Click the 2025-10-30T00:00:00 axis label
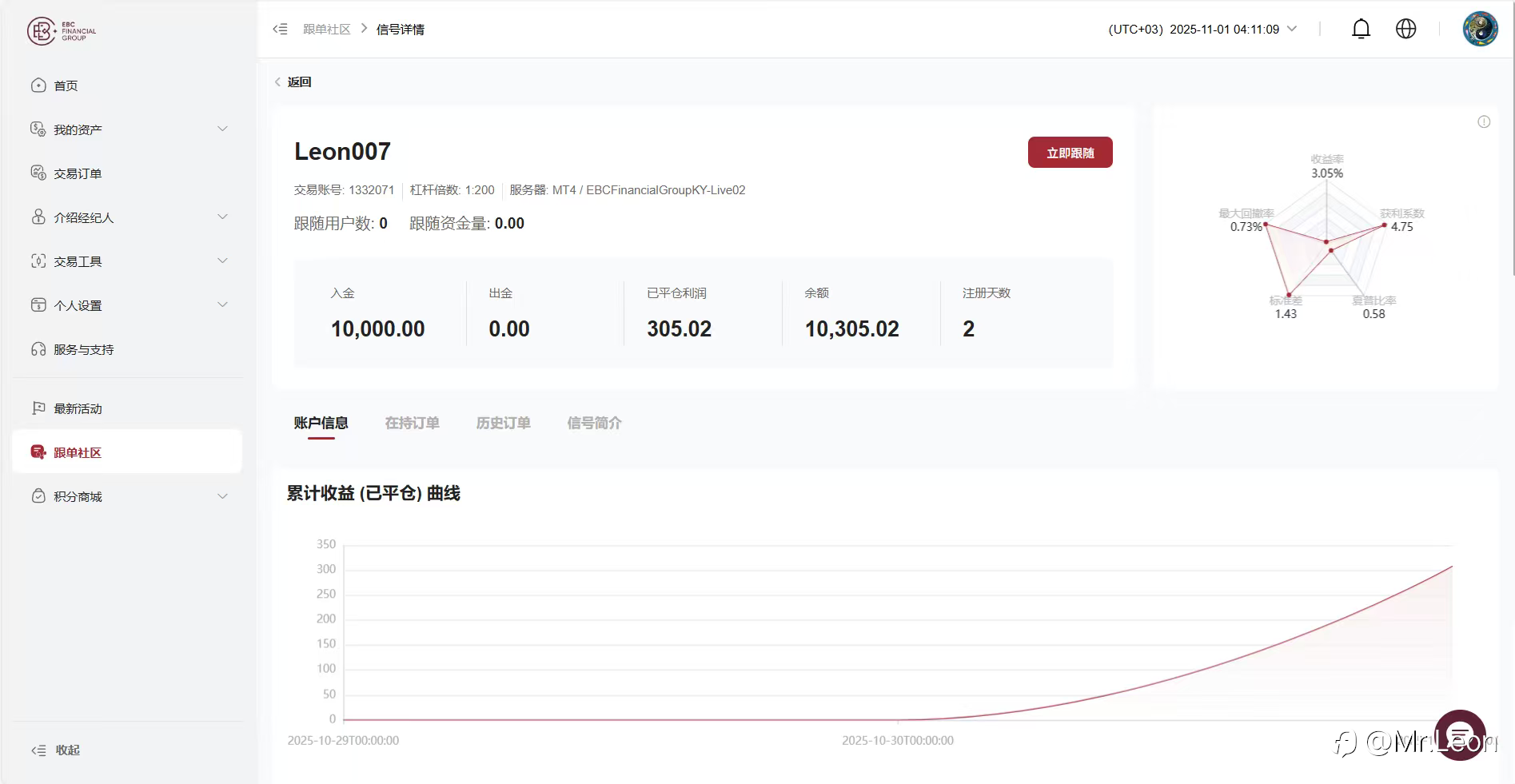This screenshot has width=1515, height=784. tap(898, 741)
